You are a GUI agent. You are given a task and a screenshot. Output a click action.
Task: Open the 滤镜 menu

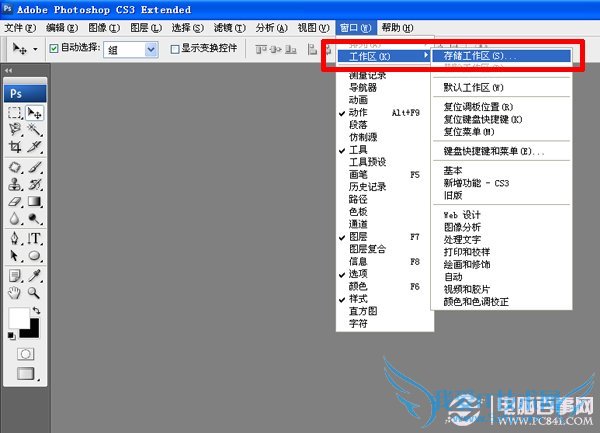pyautogui.click(x=230, y=28)
